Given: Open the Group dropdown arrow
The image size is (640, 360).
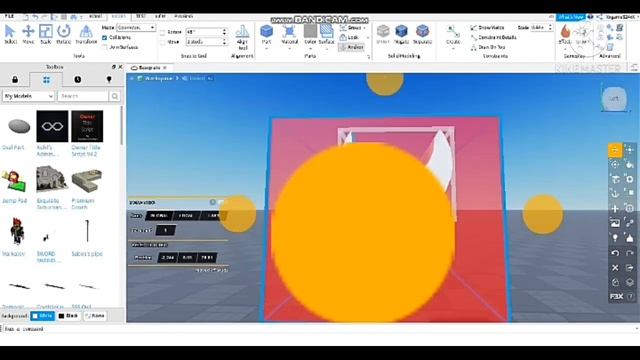Looking at the screenshot, I should pyautogui.click(x=364, y=28).
